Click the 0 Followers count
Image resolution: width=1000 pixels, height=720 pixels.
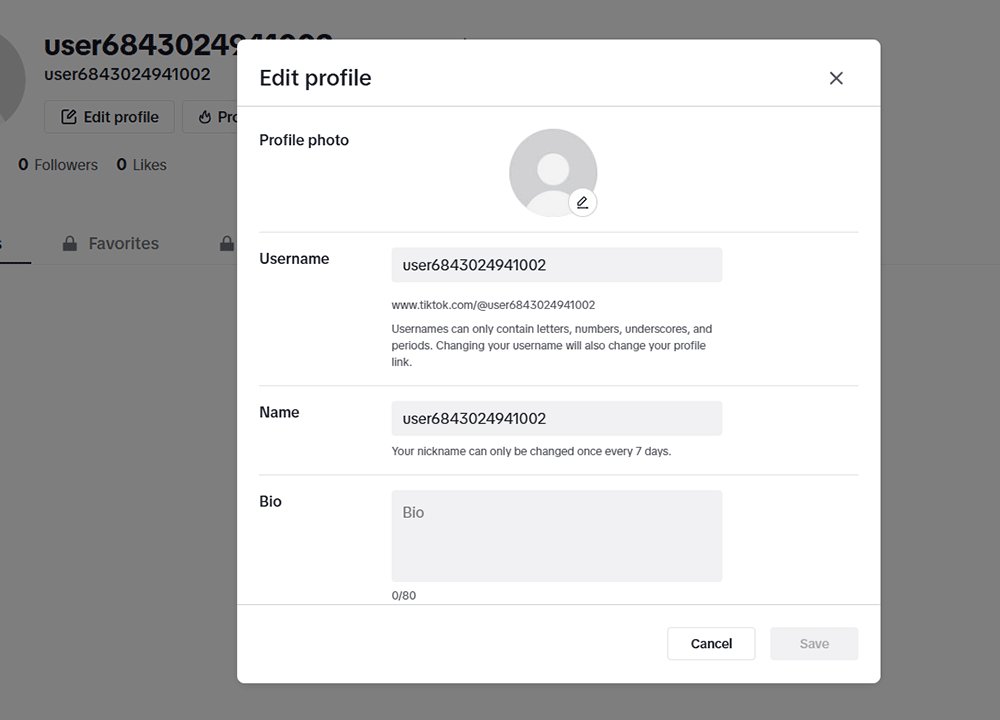pos(57,164)
